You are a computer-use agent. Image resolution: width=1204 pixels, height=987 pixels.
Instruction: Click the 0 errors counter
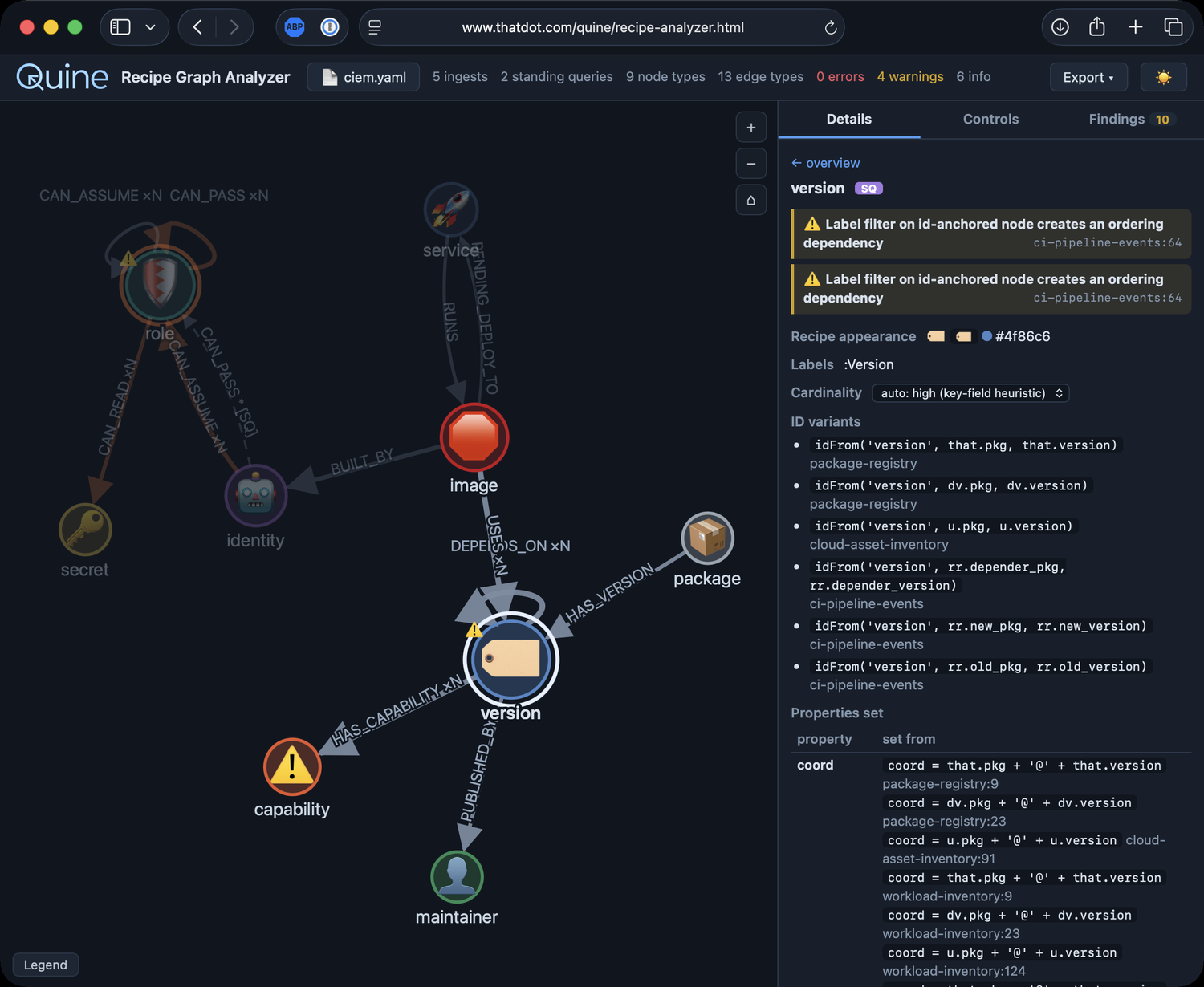click(x=840, y=77)
